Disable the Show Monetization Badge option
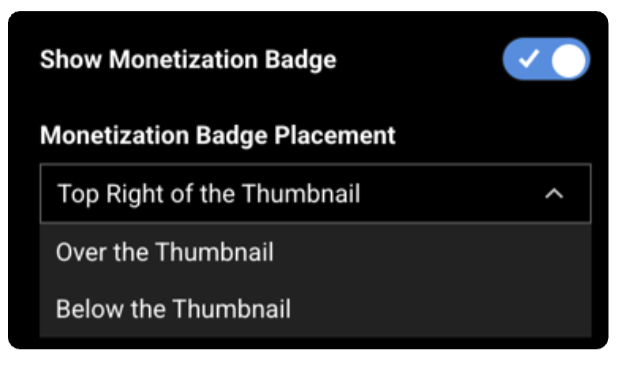The image size is (618, 370). [546, 59]
